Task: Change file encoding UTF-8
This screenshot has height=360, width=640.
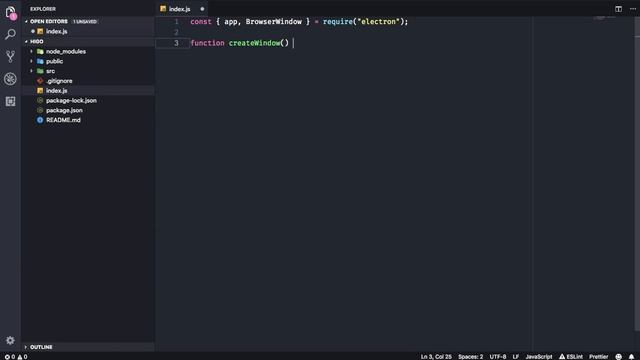Action: (498, 356)
